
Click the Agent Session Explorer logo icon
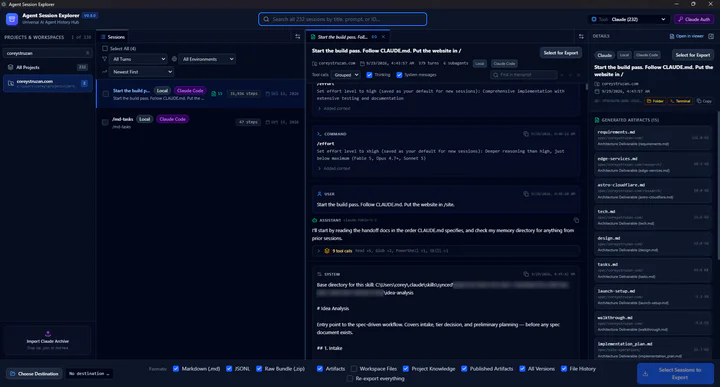pyautogui.click(x=12, y=19)
